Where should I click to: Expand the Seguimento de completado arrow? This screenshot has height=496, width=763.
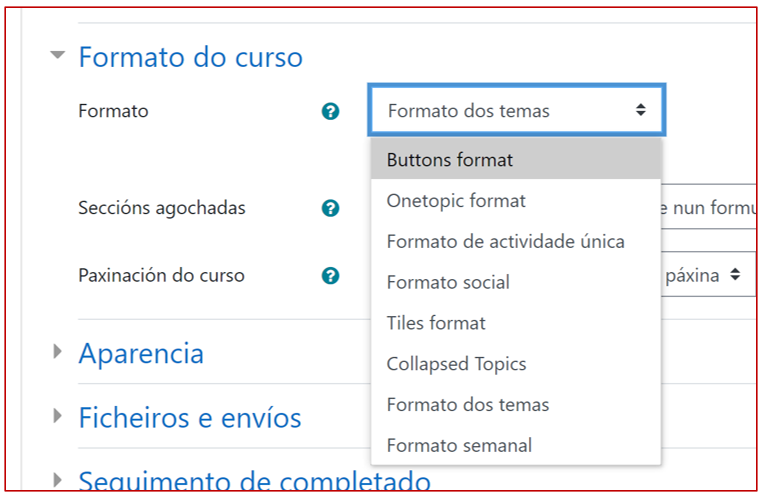[58, 480]
